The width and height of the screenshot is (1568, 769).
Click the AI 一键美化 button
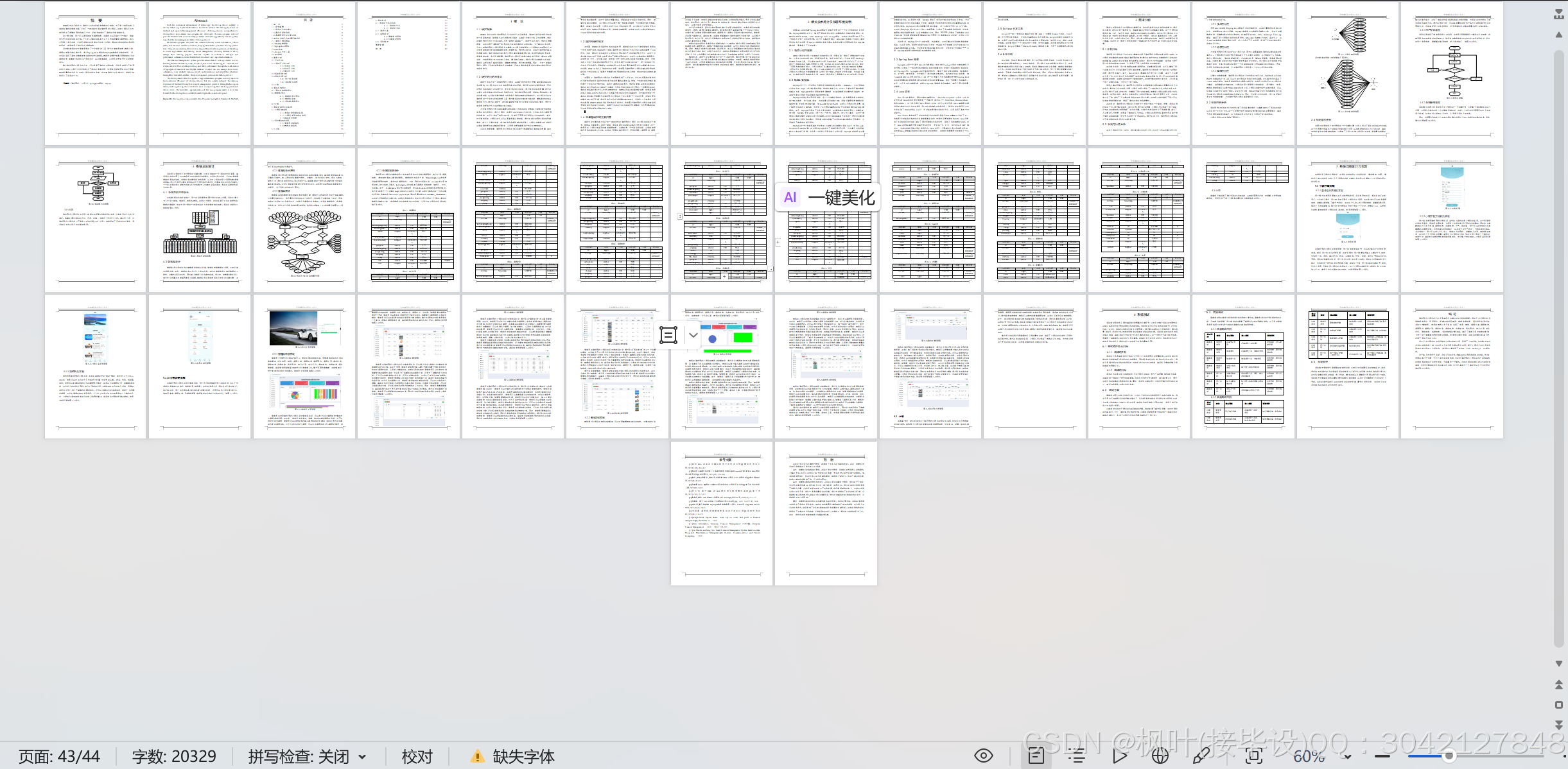point(828,198)
